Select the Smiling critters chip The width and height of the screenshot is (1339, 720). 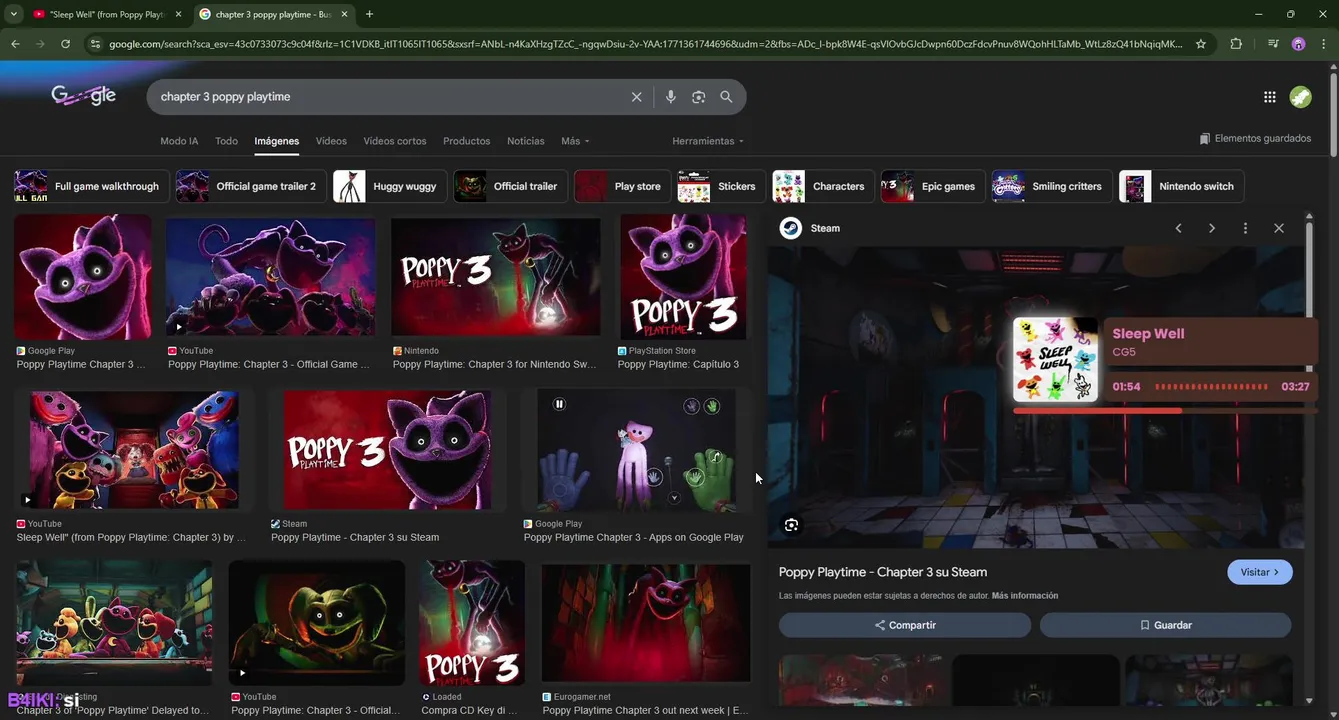[1052, 186]
